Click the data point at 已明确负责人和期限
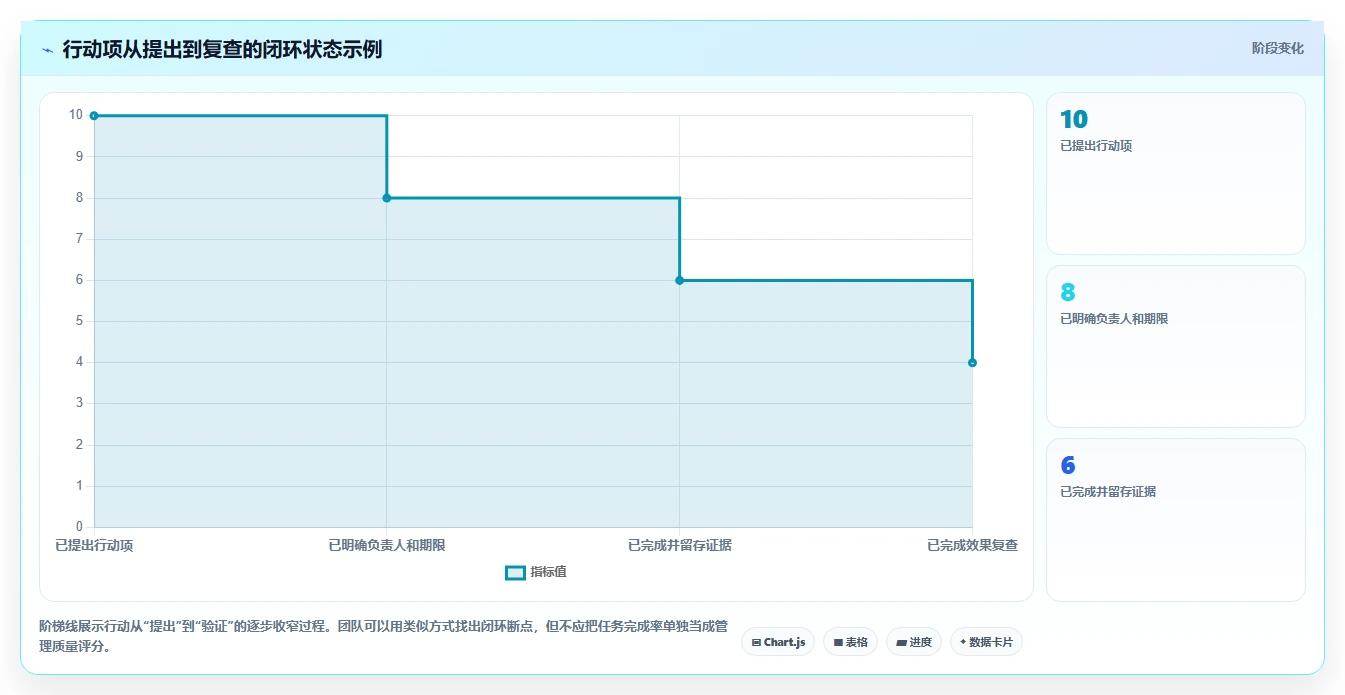 pyautogui.click(x=387, y=198)
